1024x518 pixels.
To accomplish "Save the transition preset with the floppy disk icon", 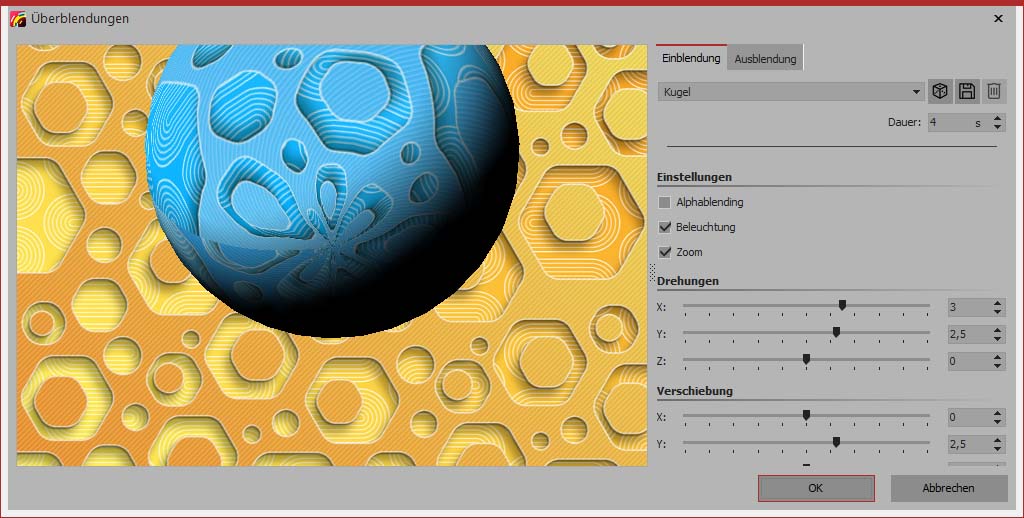I will (966, 91).
